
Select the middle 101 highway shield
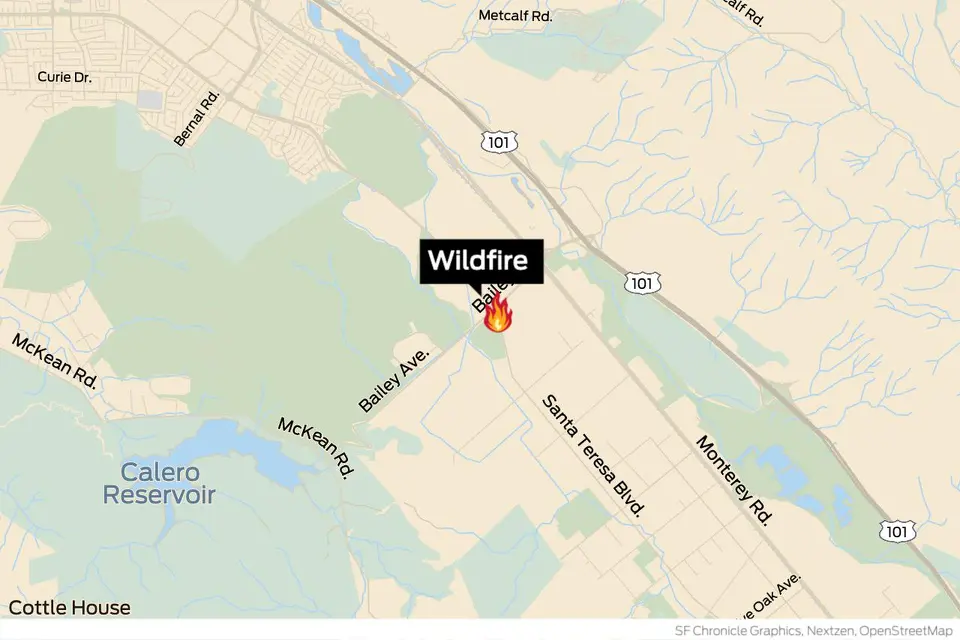(x=642, y=283)
